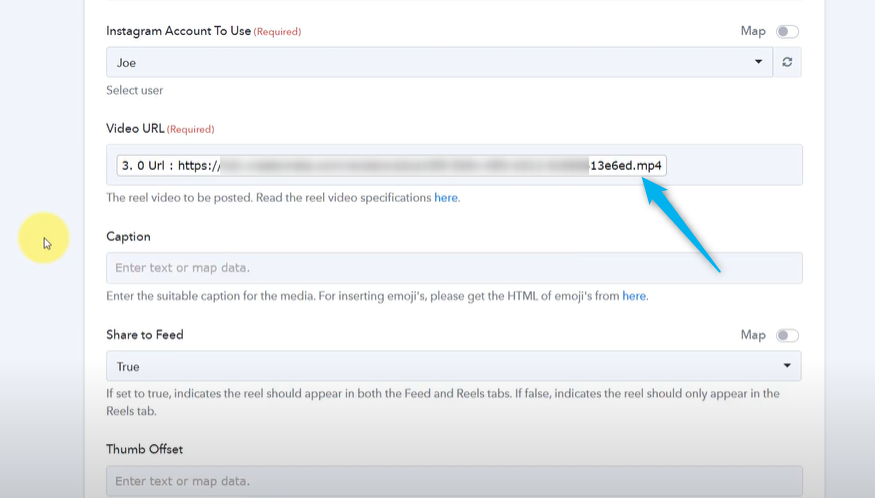Click the Video URL input field
875x498 pixels.
[x=454, y=165]
